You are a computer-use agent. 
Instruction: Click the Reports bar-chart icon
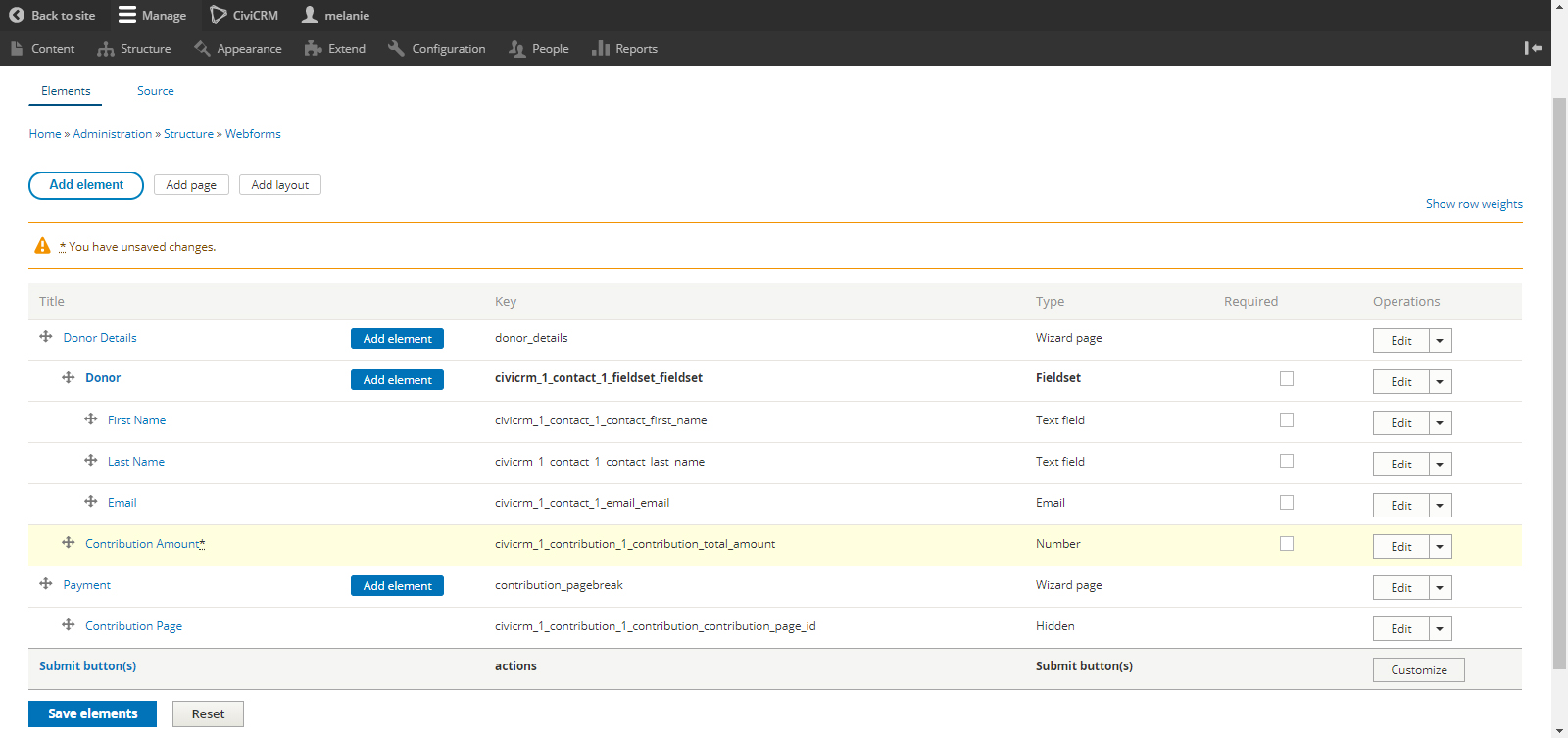pyautogui.click(x=601, y=48)
